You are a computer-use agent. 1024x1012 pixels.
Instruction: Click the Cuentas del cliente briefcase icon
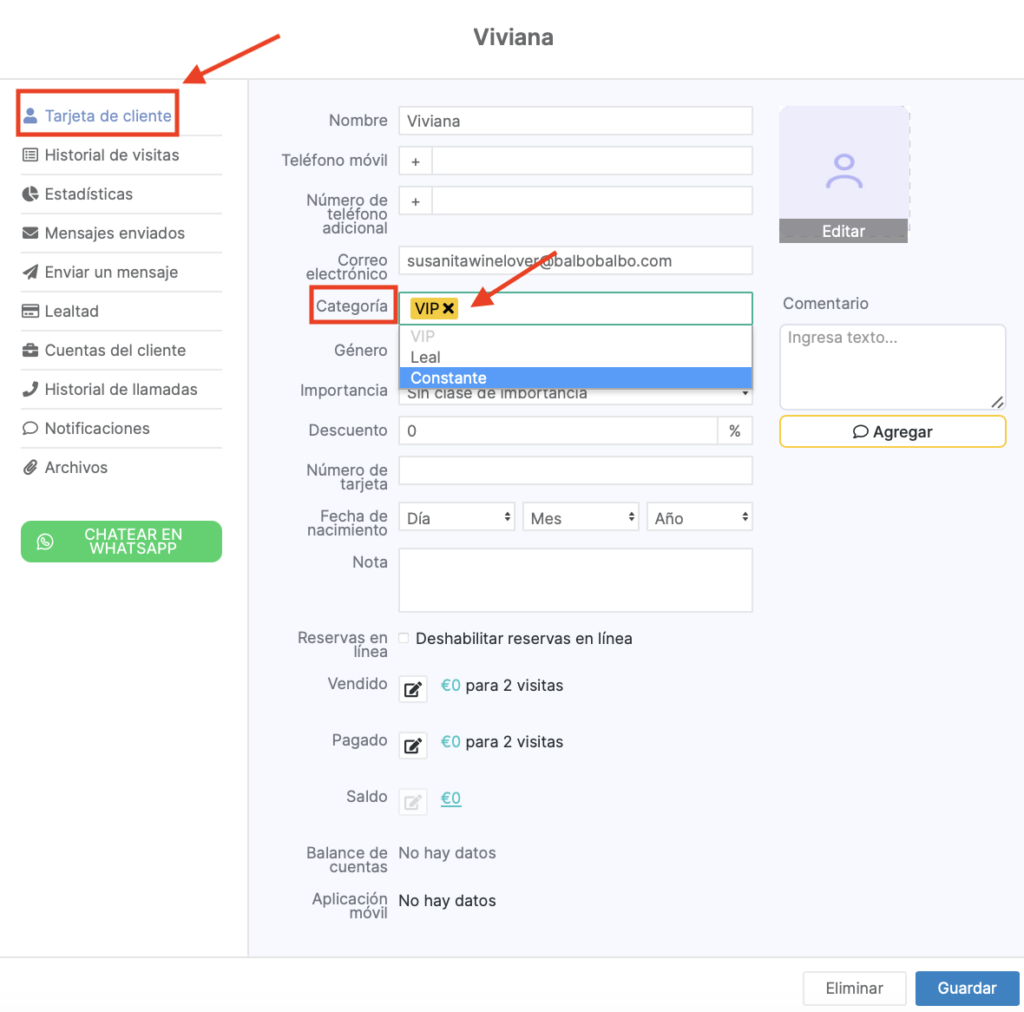click(30, 350)
